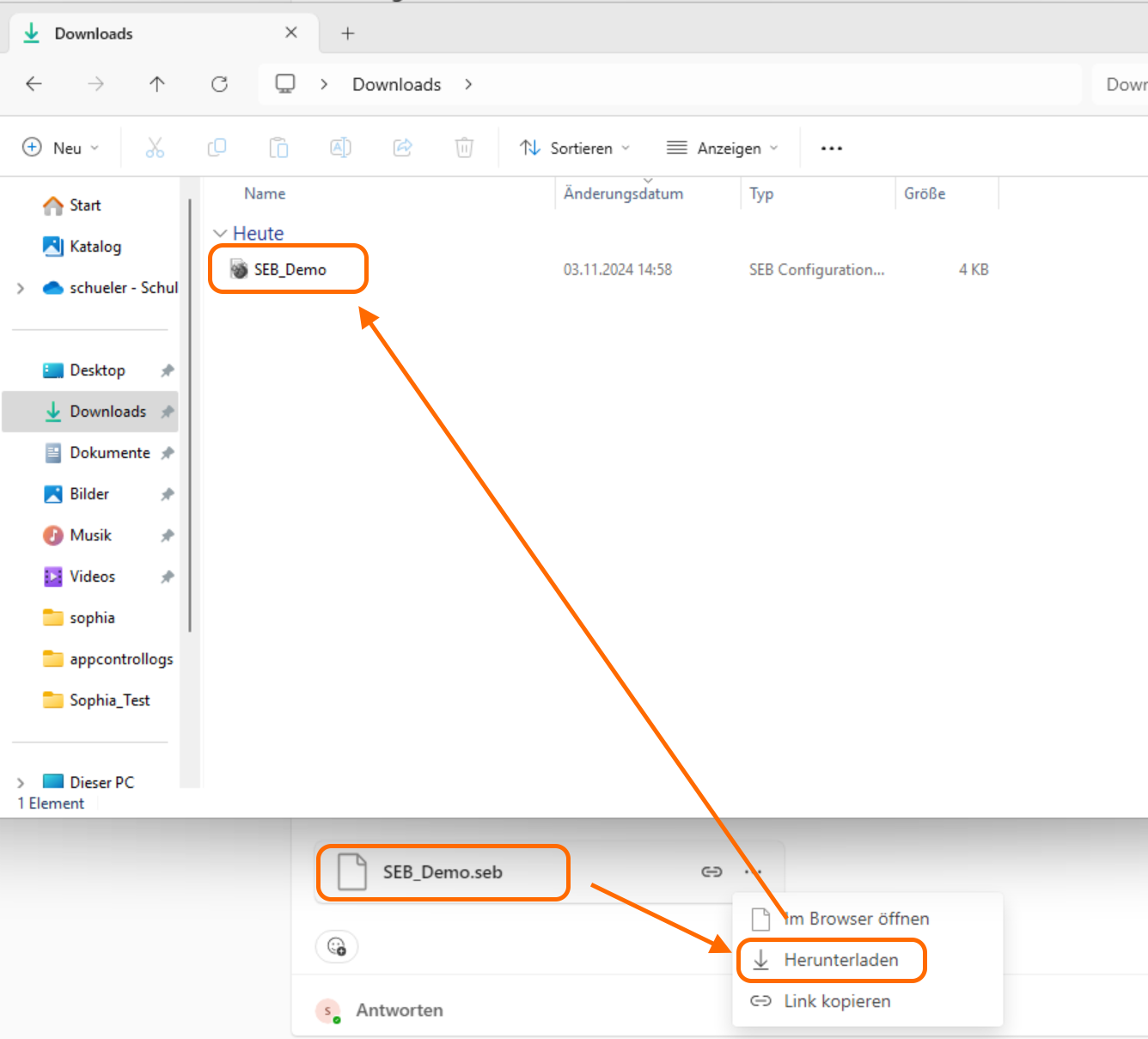Select Link kopieren menu entry
This screenshot has height=1039, width=1148.
(836, 1001)
